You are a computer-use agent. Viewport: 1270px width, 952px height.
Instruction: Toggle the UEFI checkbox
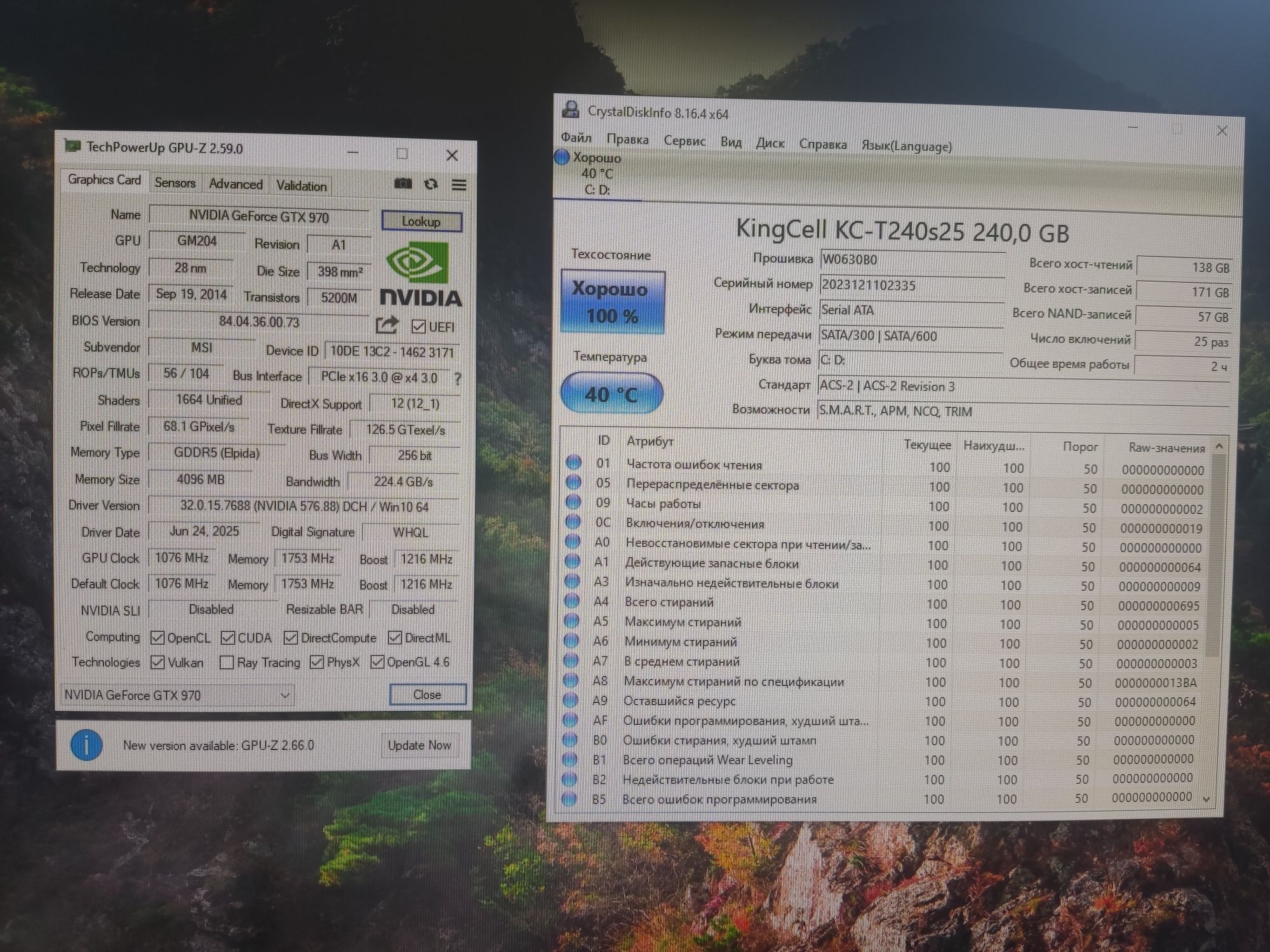click(418, 326)
